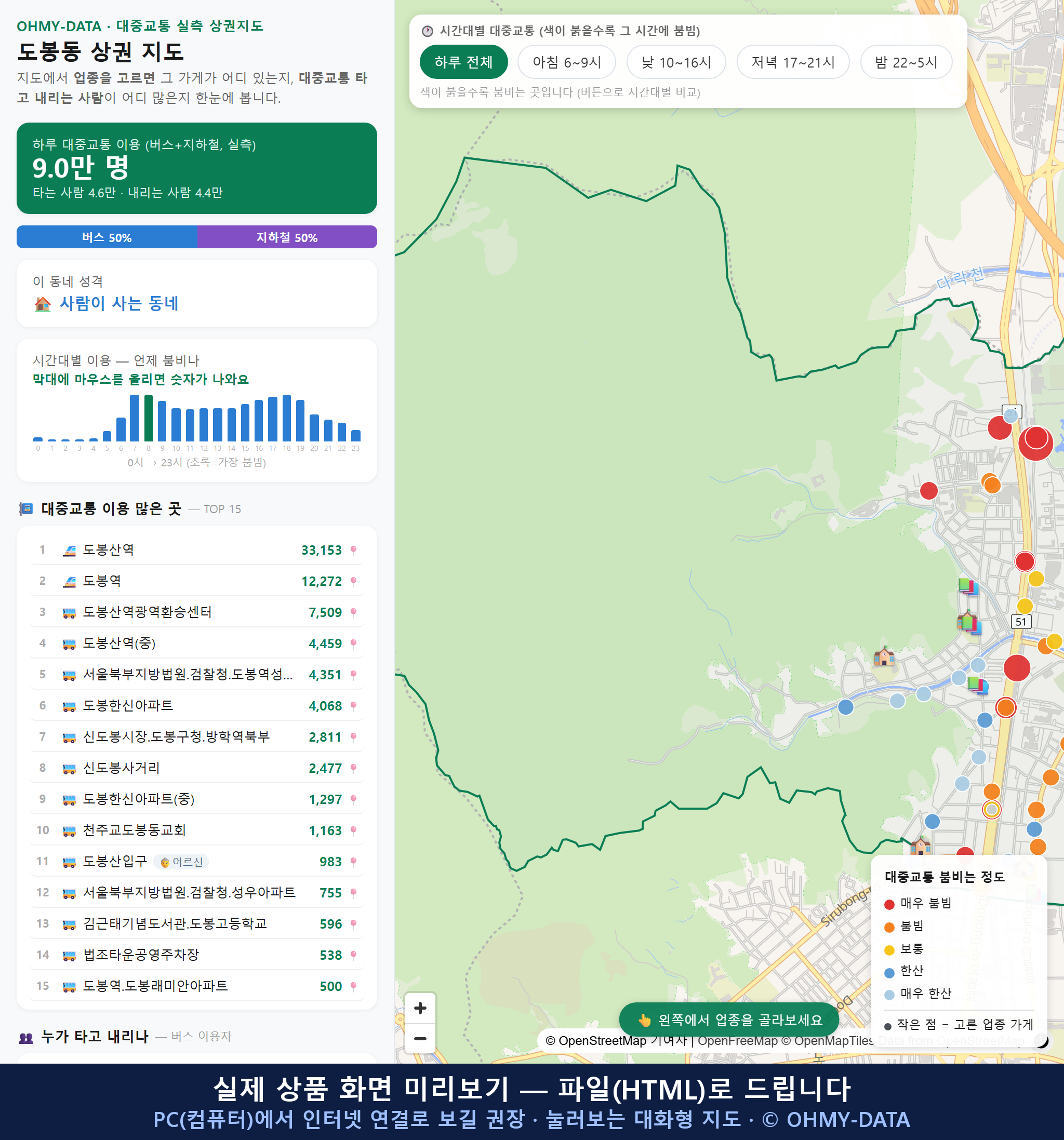Open the 도봉산역 list row
This screenshot has height=1140, width=1064.
coord(197,550)
